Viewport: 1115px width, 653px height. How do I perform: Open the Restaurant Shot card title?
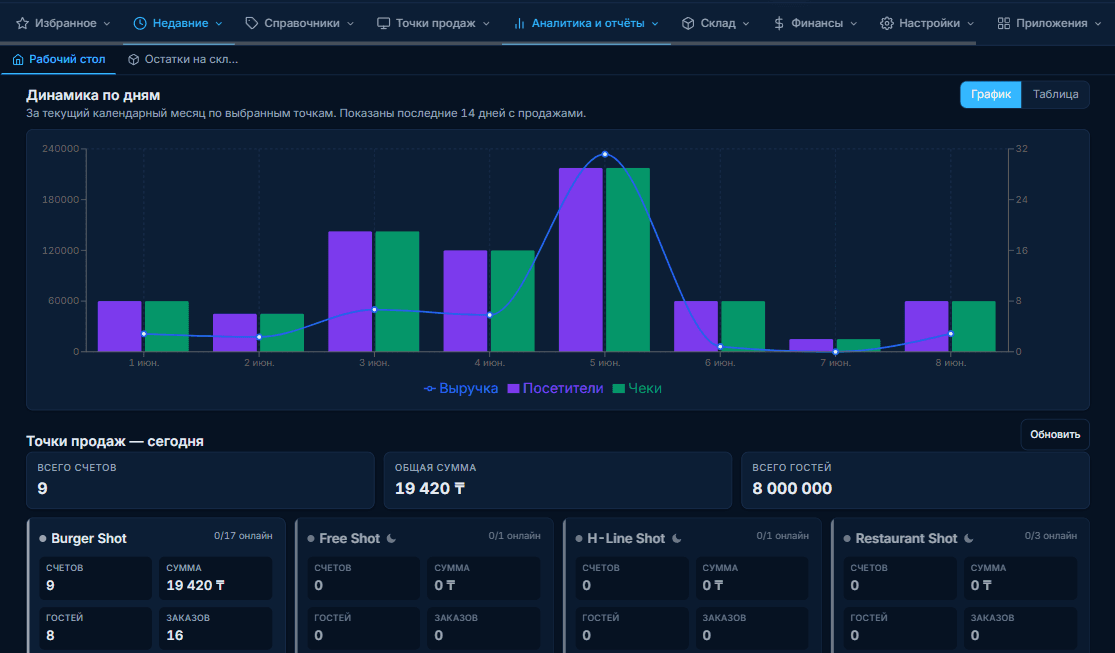pyautogui.click(x=907, y=538)
